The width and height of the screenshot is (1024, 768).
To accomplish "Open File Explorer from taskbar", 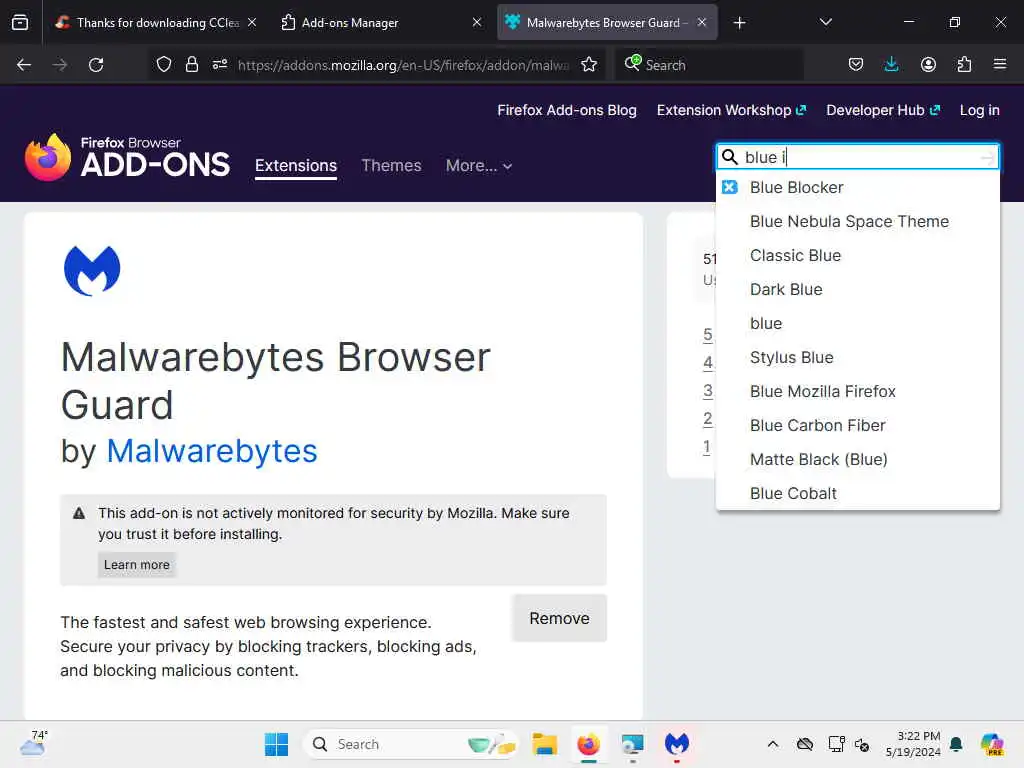I will point(544,744).
